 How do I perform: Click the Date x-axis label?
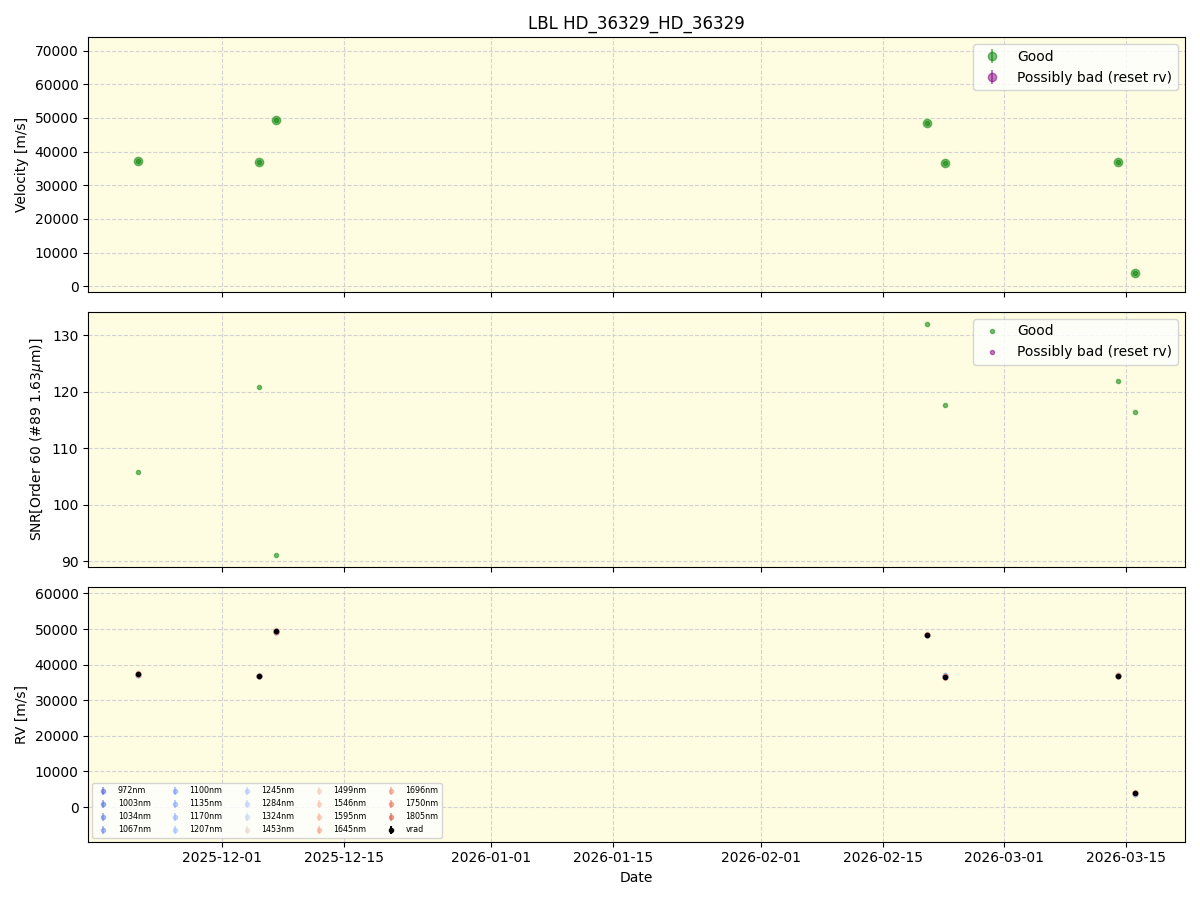click(x=636, y=877)
